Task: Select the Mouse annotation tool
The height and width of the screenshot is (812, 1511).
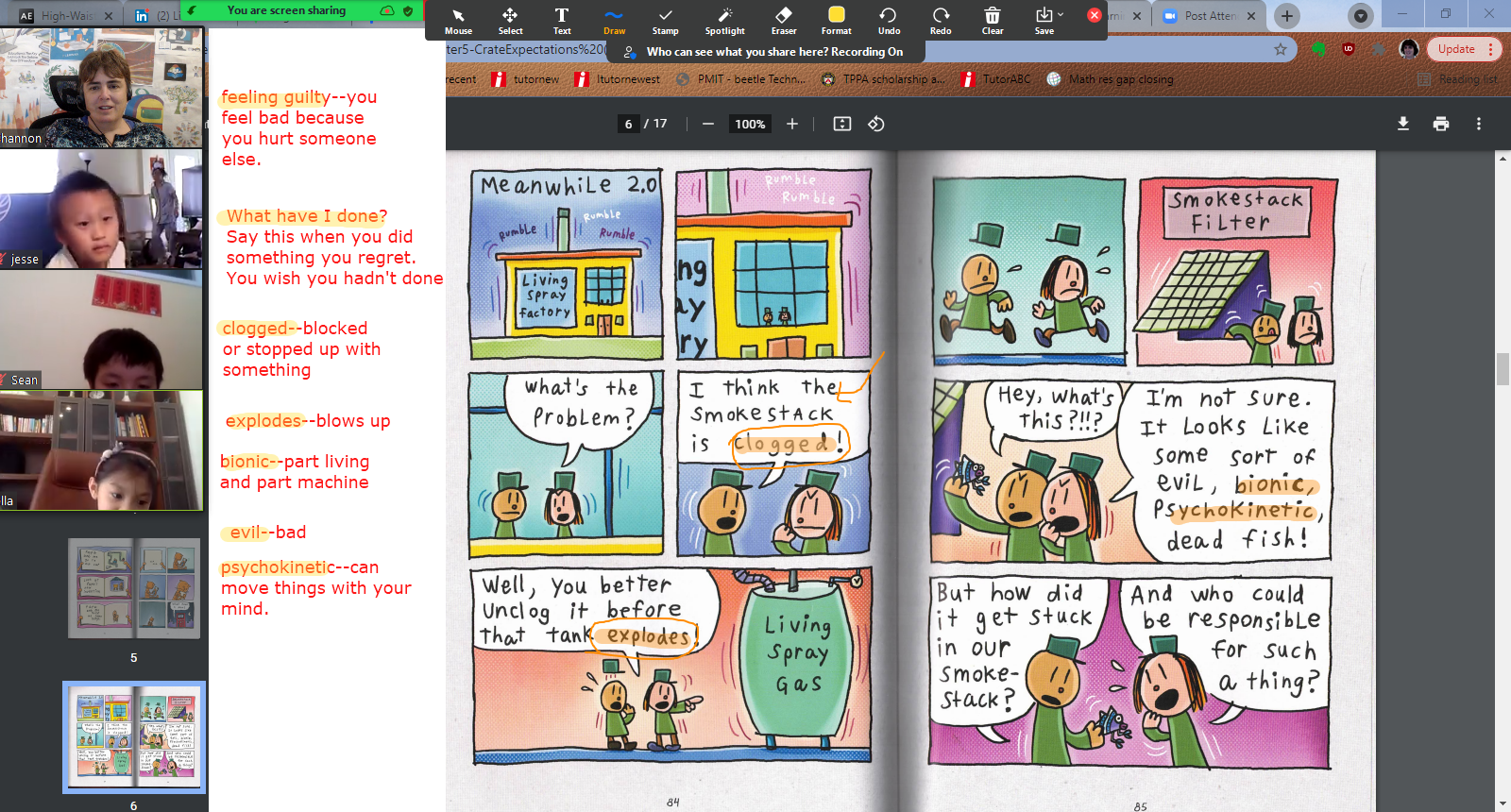Action: point(458,20)
